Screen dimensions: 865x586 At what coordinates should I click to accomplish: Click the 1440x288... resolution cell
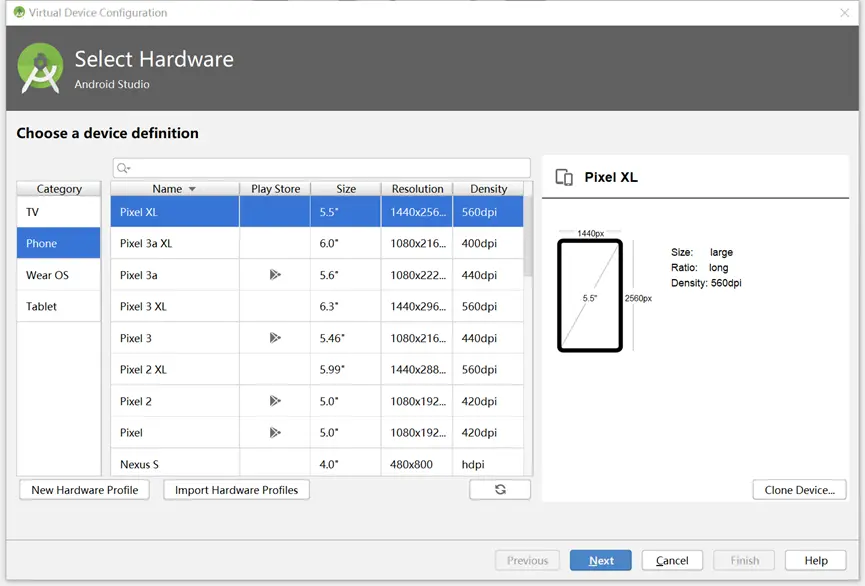pyautogui.click(x=417, y=370)
